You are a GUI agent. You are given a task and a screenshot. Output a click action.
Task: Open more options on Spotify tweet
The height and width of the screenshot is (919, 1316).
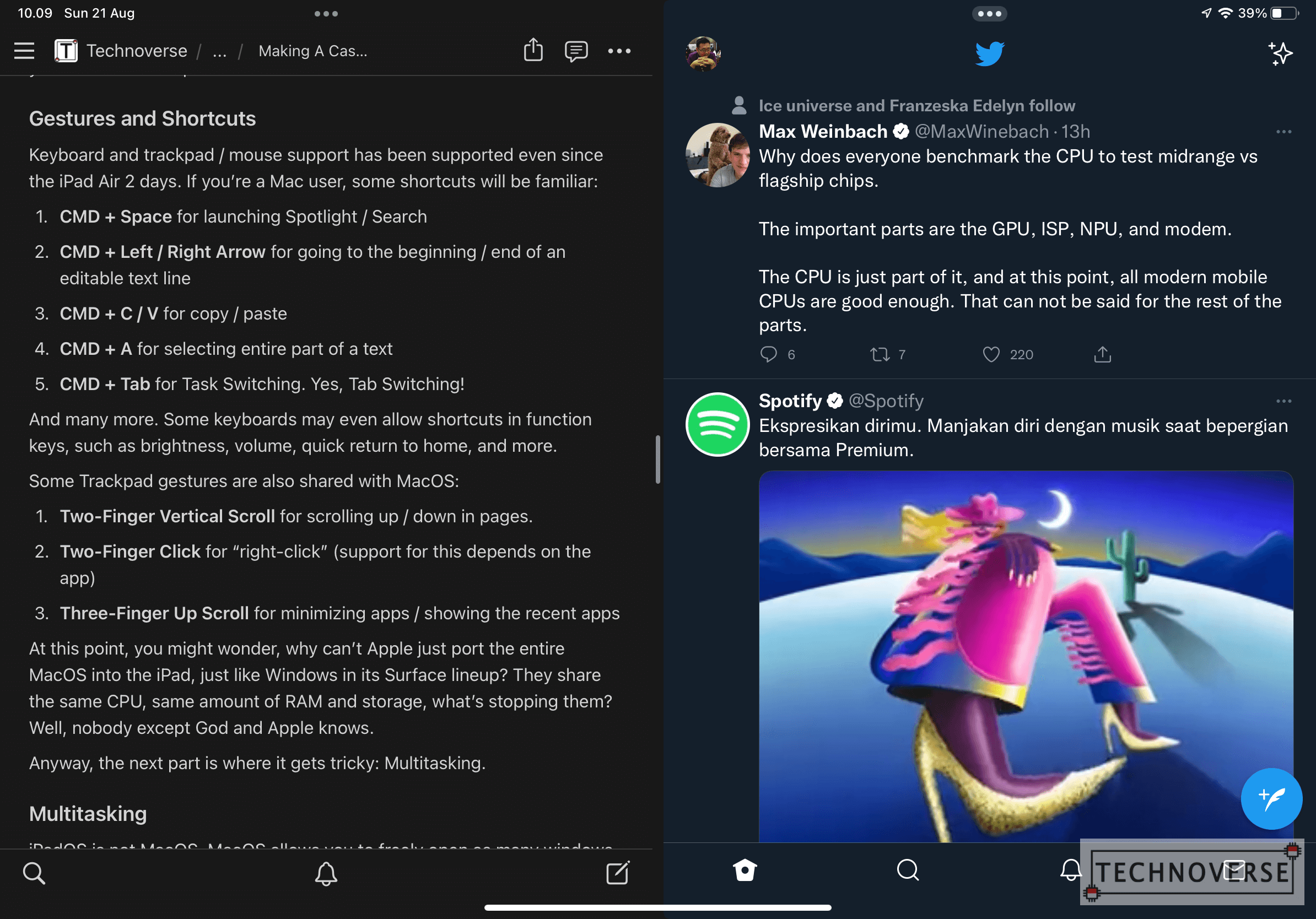[1284, 401]
